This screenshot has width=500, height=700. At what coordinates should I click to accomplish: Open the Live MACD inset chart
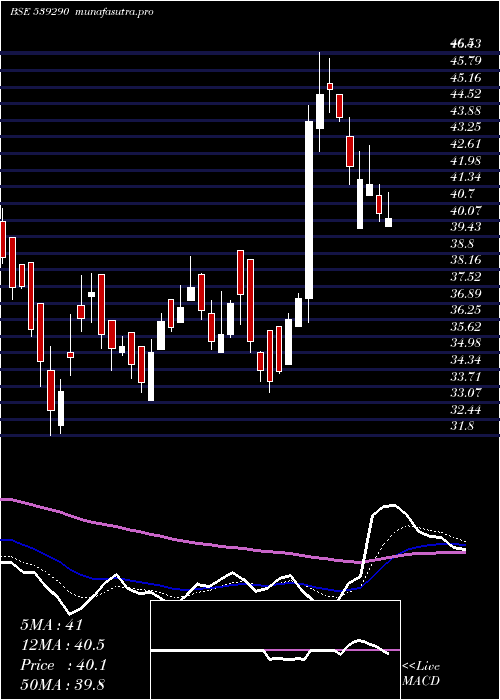click(x=275, y=650)
